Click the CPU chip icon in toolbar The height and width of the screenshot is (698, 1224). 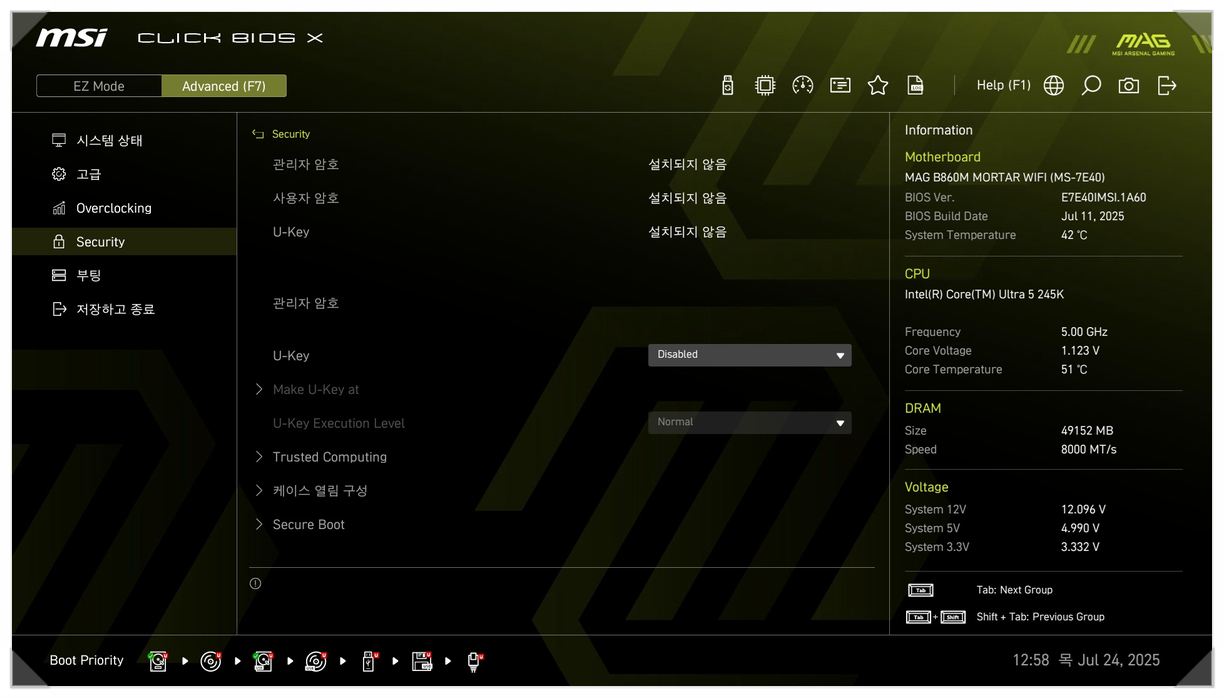coord(765,86)
